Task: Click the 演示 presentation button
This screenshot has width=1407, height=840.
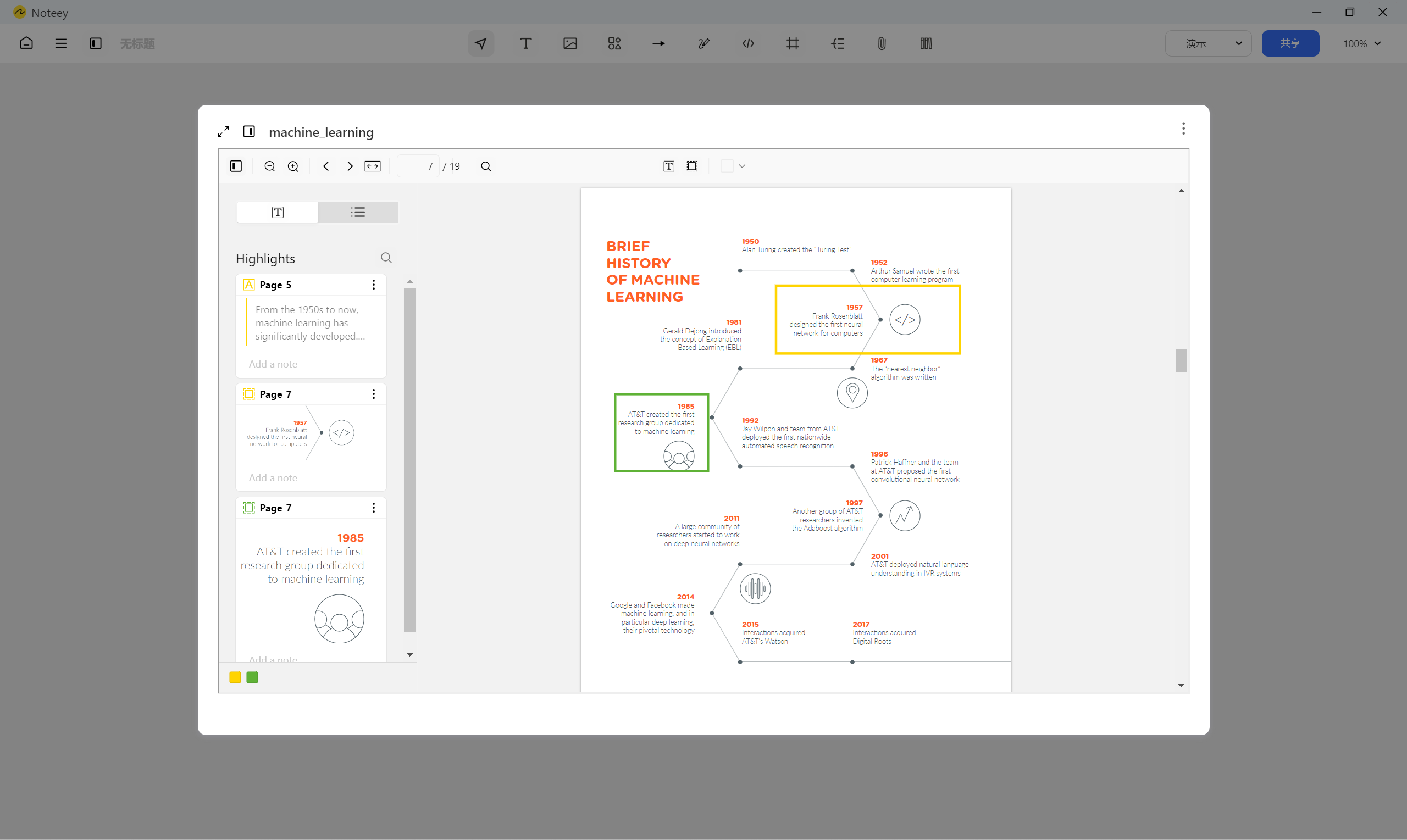Action: pyautogui.click(x=1196, y=43)
